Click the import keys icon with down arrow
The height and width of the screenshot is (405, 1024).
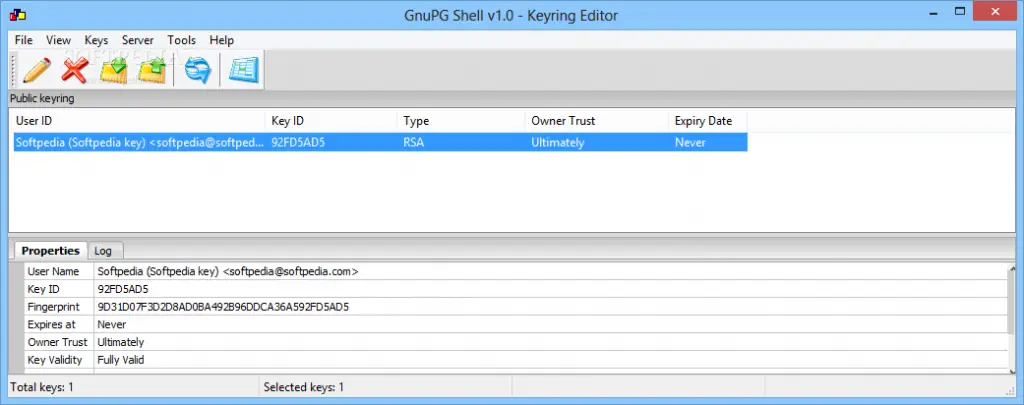coord(114,71)
